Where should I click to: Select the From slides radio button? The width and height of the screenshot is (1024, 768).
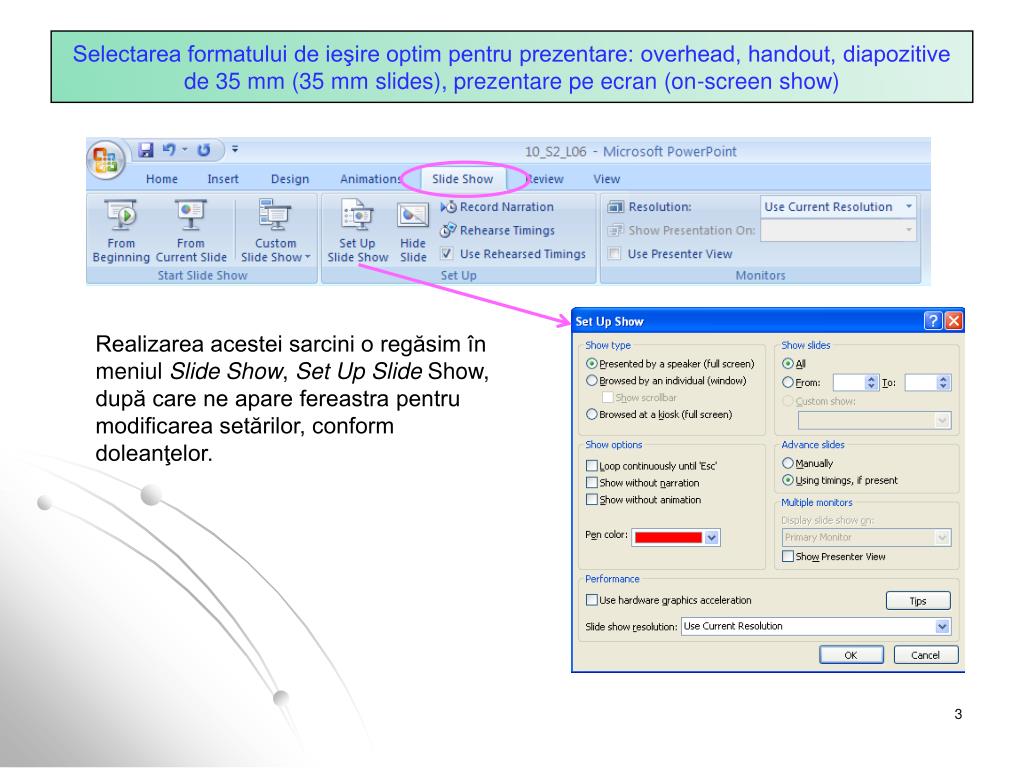click(x=788, y=382)
